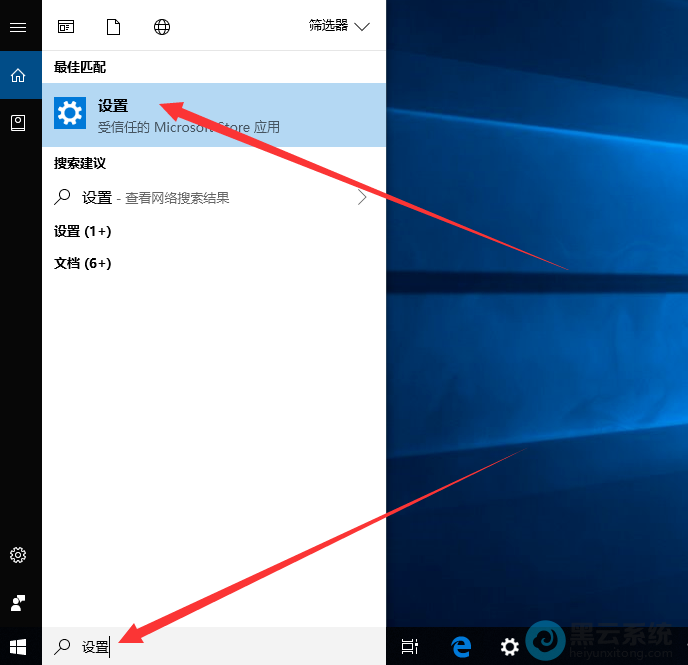Expand the hamburger menu in the search panel

(18, 27)
